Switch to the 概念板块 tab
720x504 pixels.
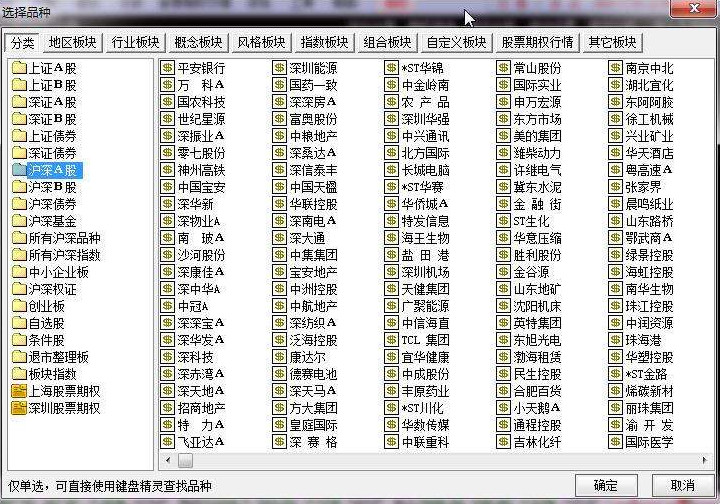tap(198, 43)
